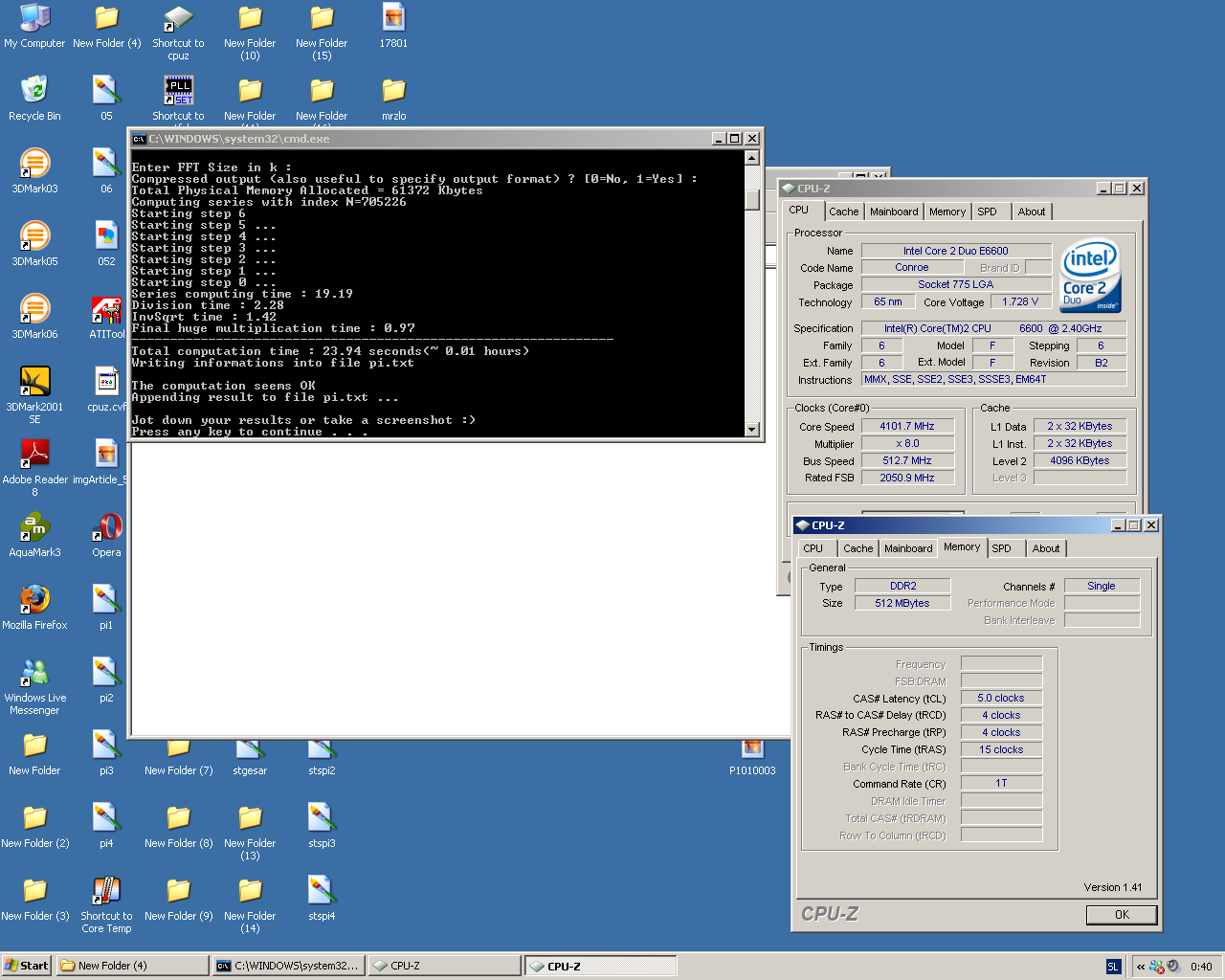The width and height of the screenshot is (1225, 980).
Task: Click Bus Speed value 512.7 MHz
Action: (x=907, y=461)
